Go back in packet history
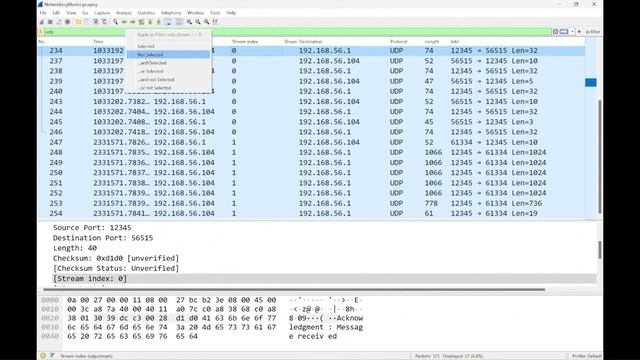The height and width of the screenshot is (360, 640). coord(124,22)
